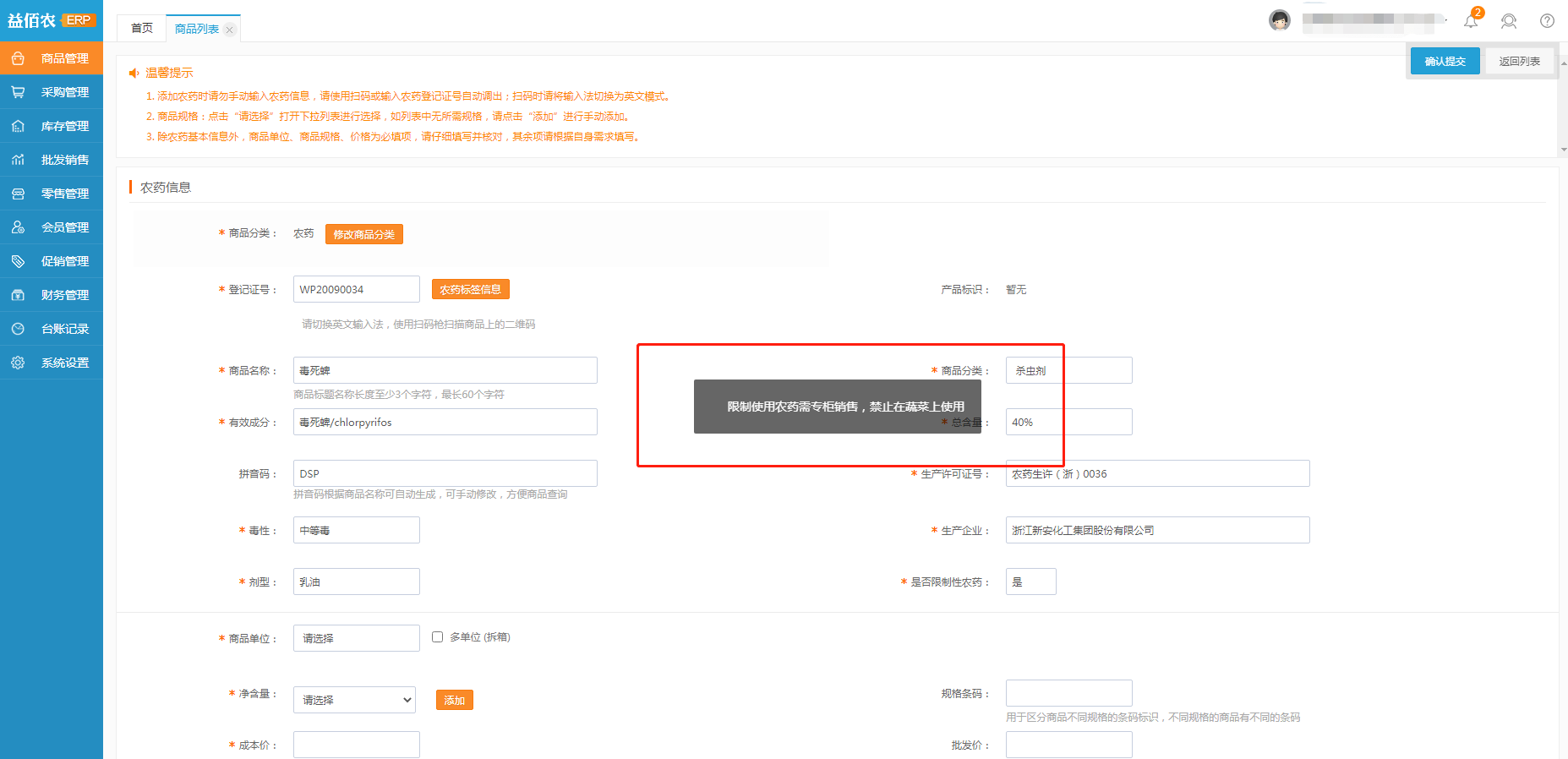The width and height of the screenshot is (1568, 759).
Task: Click the 登记证号 input field
Action: point(356,289)
